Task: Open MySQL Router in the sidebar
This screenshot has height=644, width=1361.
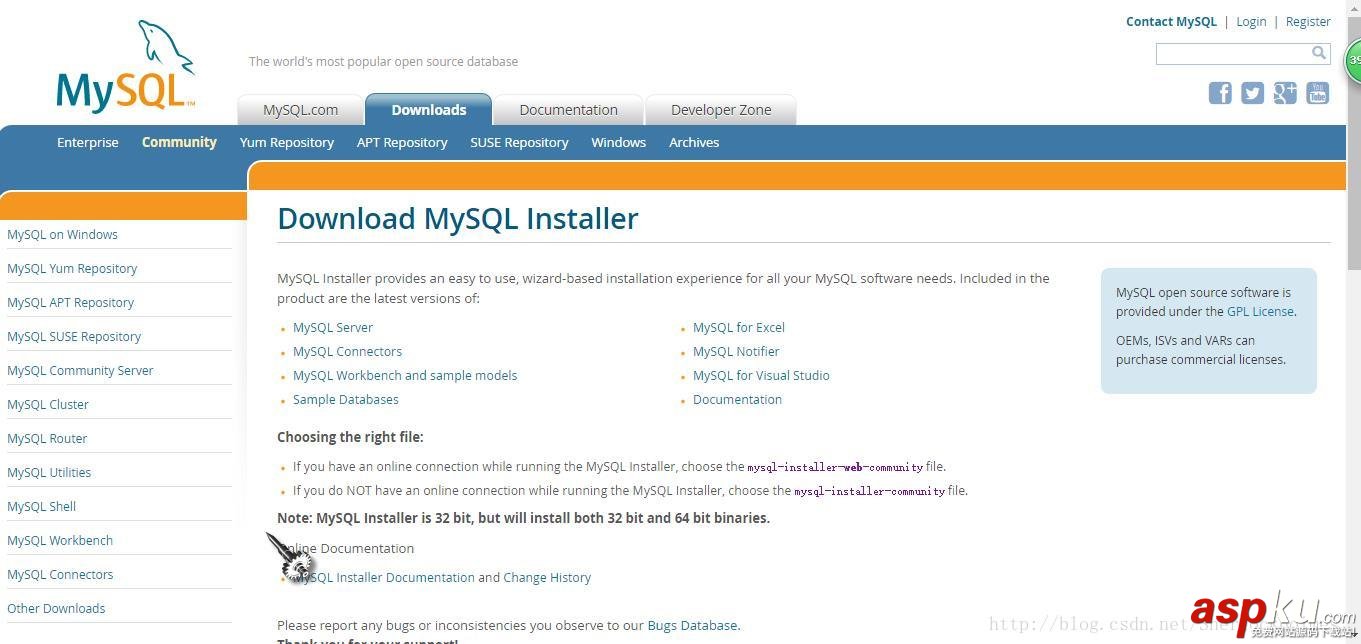Action: click(47, 438)
